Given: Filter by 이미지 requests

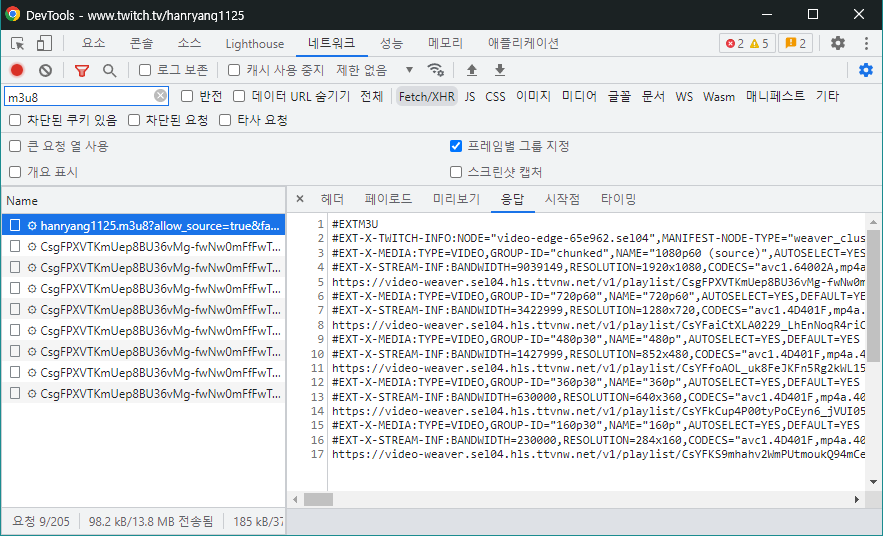Looking at the screenshot, I should (x=533, y=96).
